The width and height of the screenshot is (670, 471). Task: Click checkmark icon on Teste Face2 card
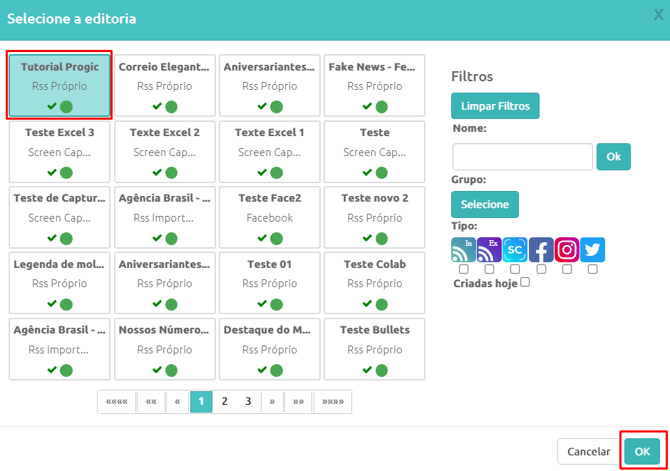262,238
